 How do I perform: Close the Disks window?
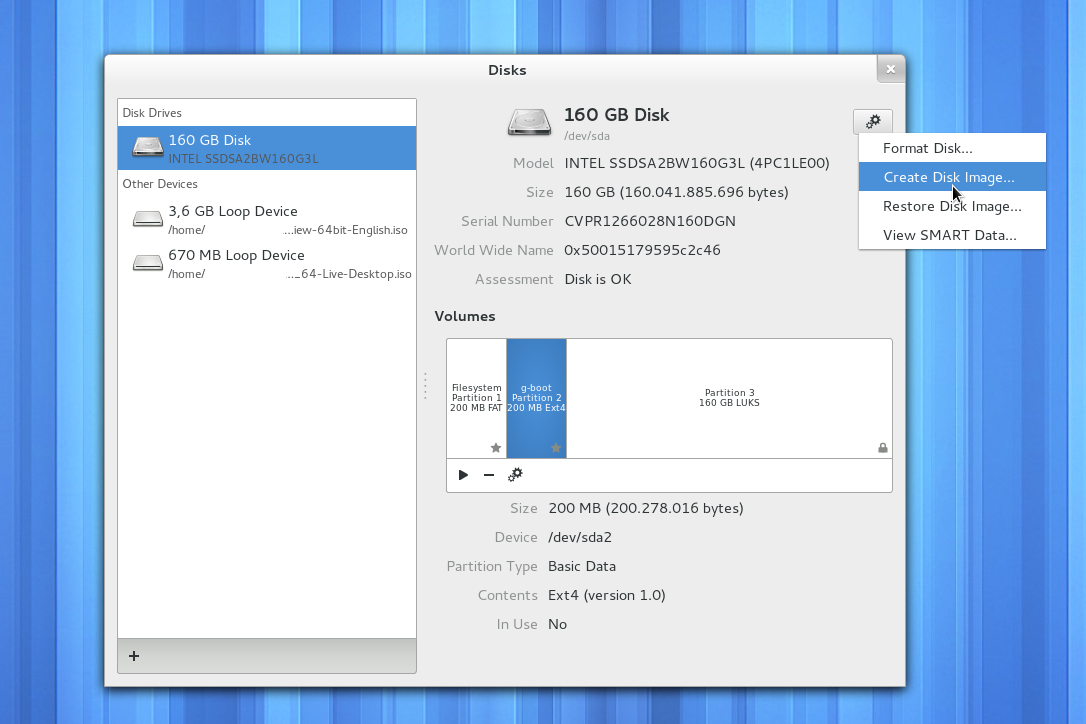click(x=891, y=69)
